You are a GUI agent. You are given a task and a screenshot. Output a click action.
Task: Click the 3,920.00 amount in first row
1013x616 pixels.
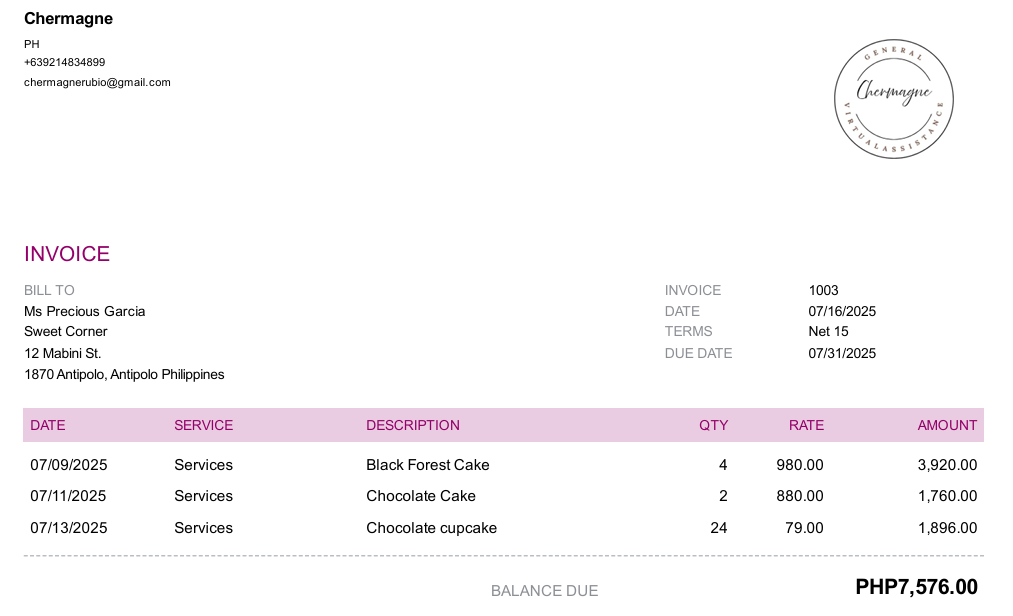[x=947, y=465]
